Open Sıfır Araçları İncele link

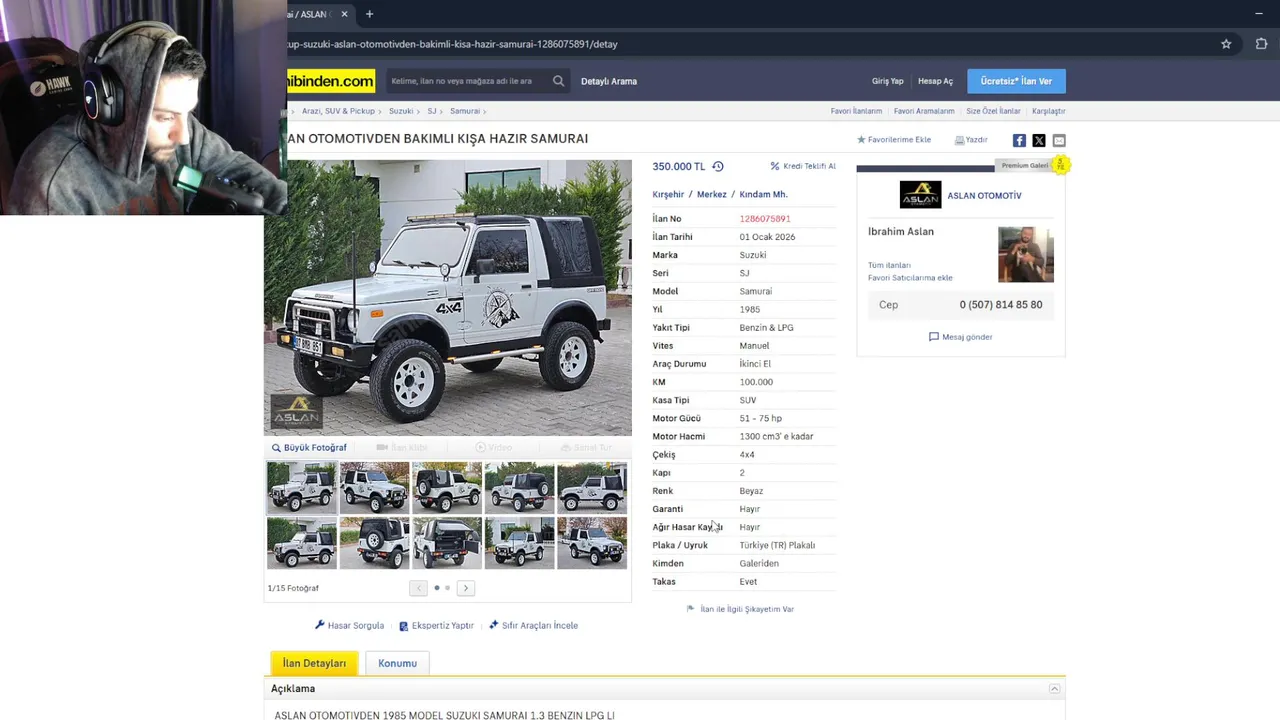(x=533, y=625)
